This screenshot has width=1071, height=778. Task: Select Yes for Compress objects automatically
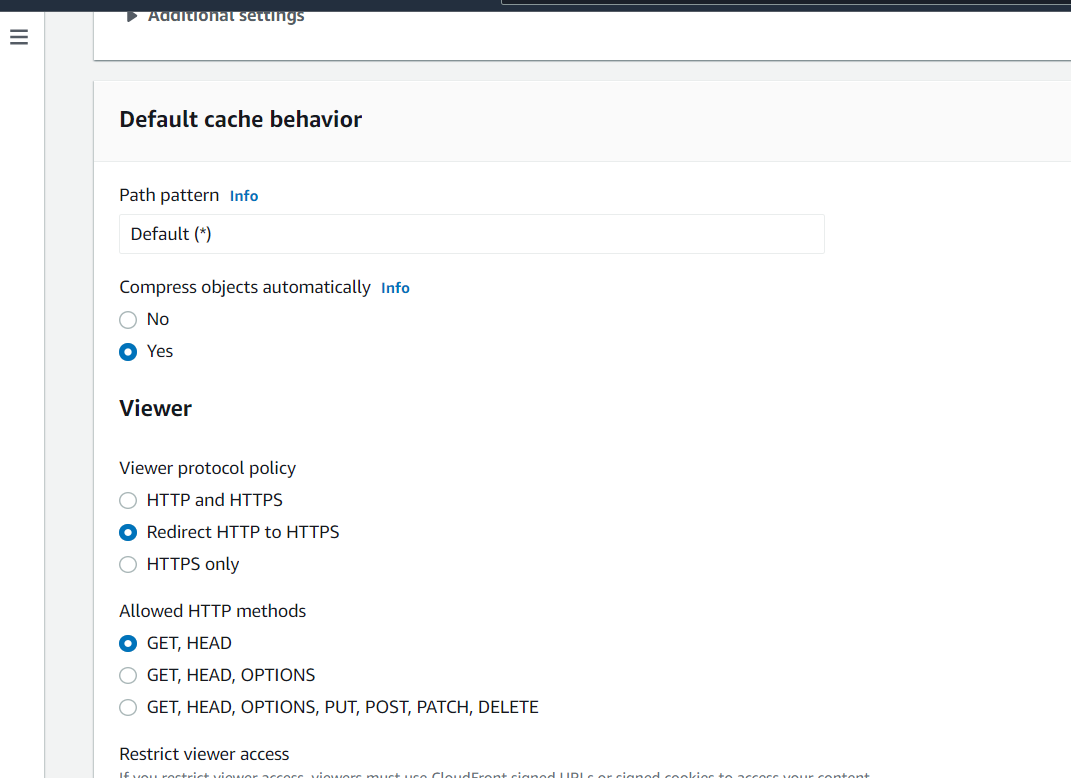tap(128, 352)
